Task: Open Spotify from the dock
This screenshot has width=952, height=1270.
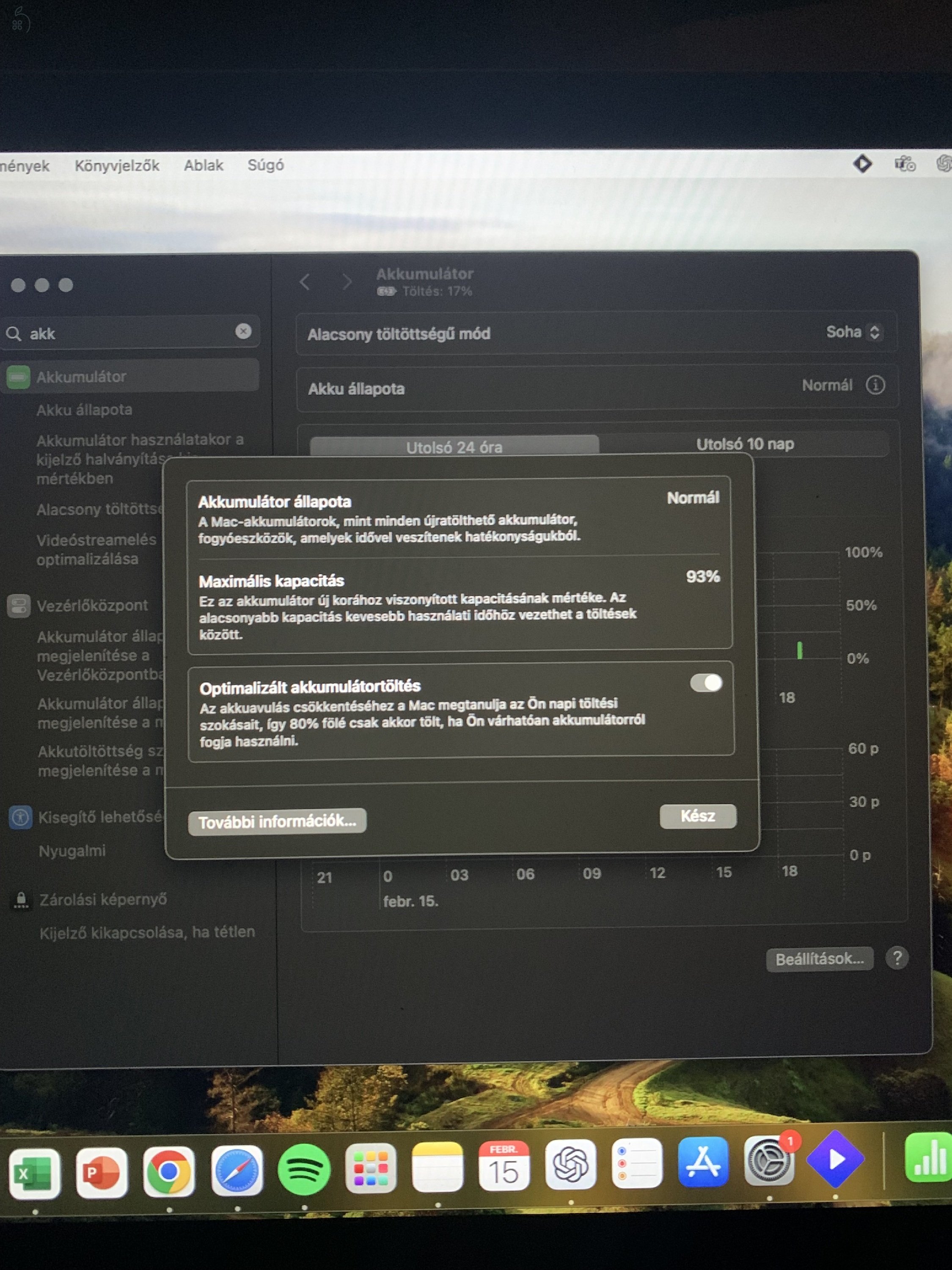Action: coord(303,1170)
